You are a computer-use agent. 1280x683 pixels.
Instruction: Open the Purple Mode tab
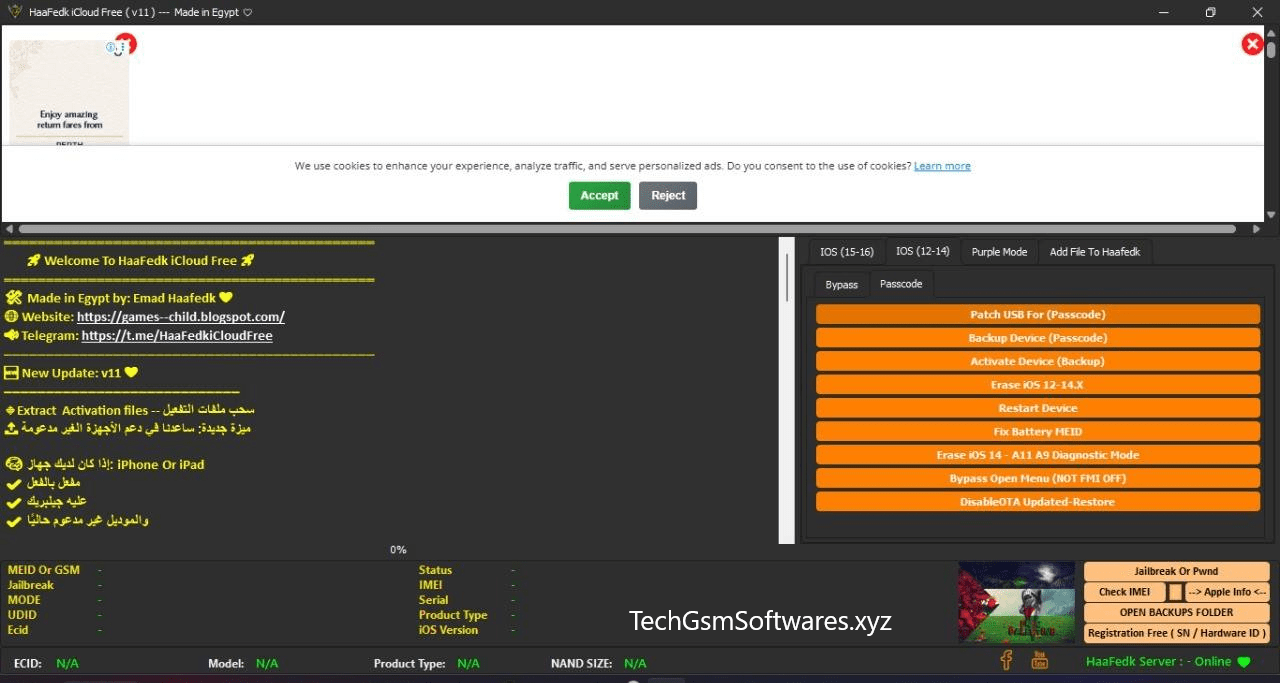click(999, 252)
